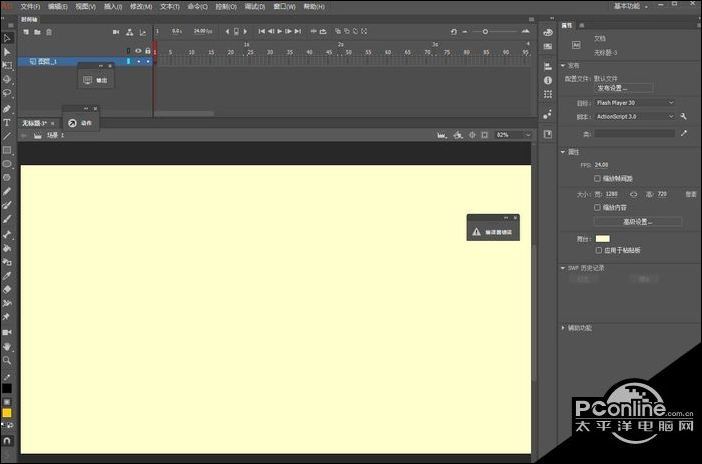Play the timeline animation
The image size is (702, 464).
click(x=279, y=31)
